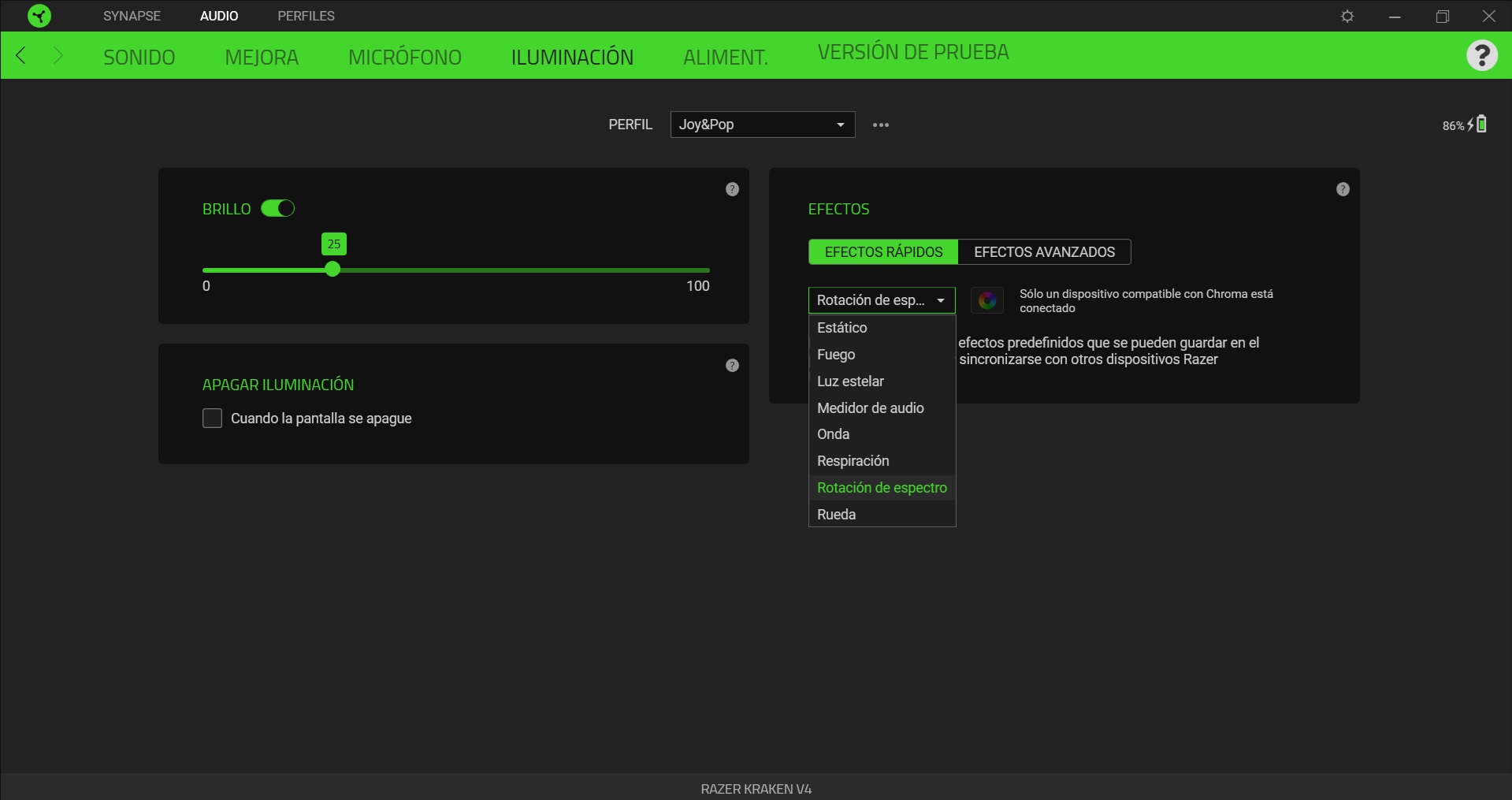Open the Sonido tab
The width and height of the screenshot is (1512, 800).
coord(139,58)
